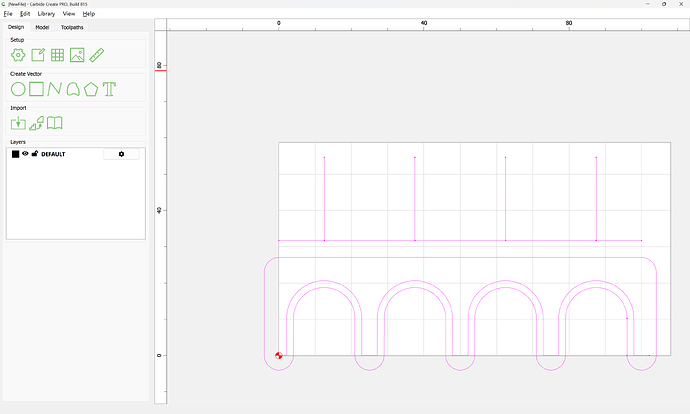Open the design library book icon
Screen dimensions: 690x414
pos(55,123)
